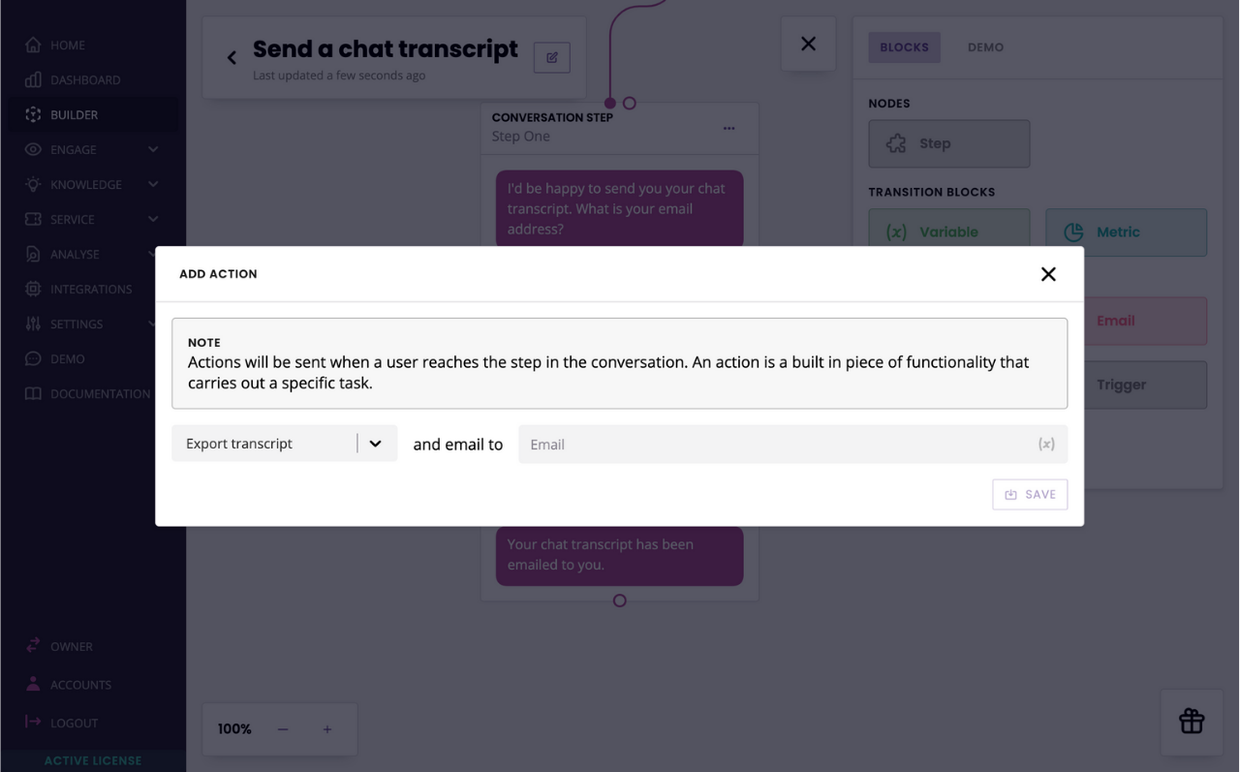Select the Blocks tab

click(904, 47)
